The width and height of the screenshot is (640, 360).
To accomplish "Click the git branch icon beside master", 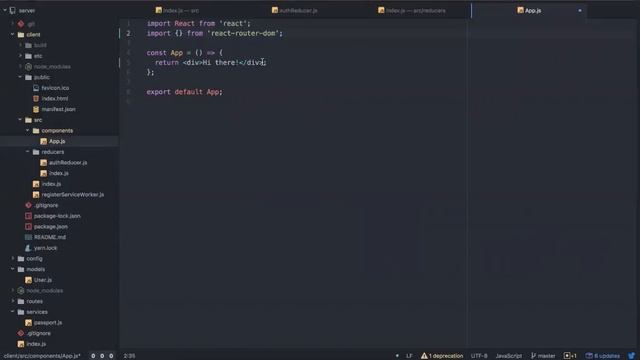I will click(533, 356).
